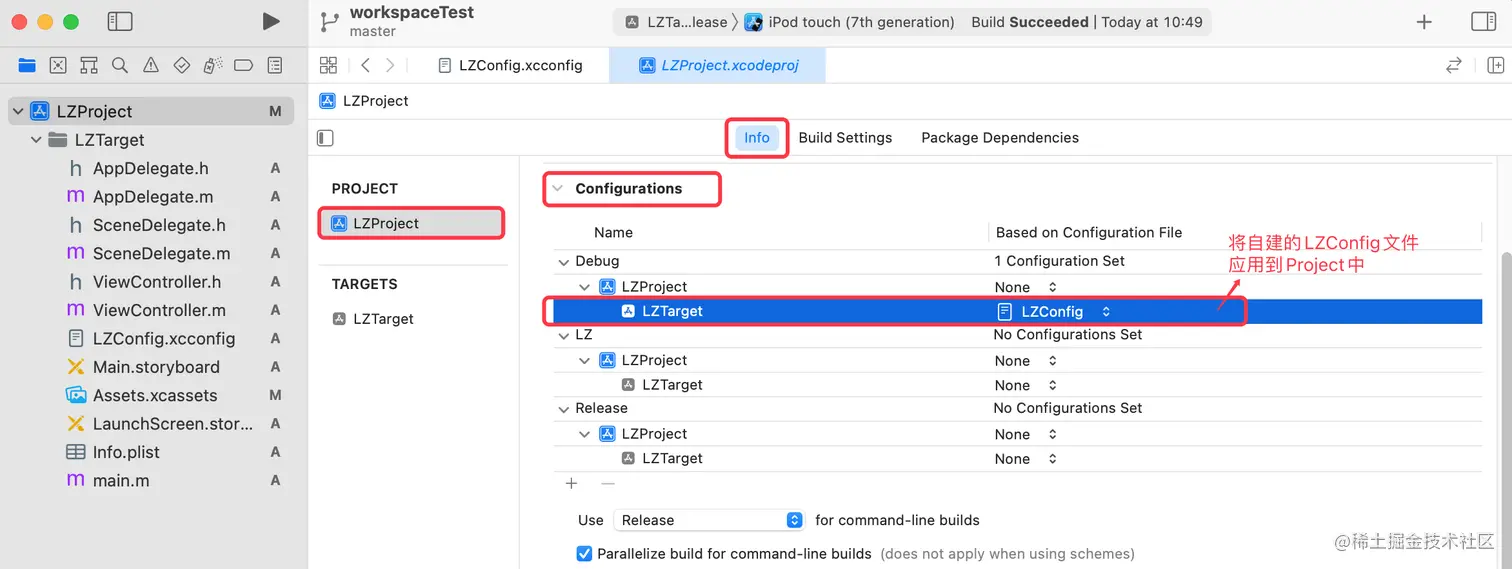Click the LZProject icon in jump bar
Image resolution: width=1512 pixels, height=569 pixels.
(327, 100)
